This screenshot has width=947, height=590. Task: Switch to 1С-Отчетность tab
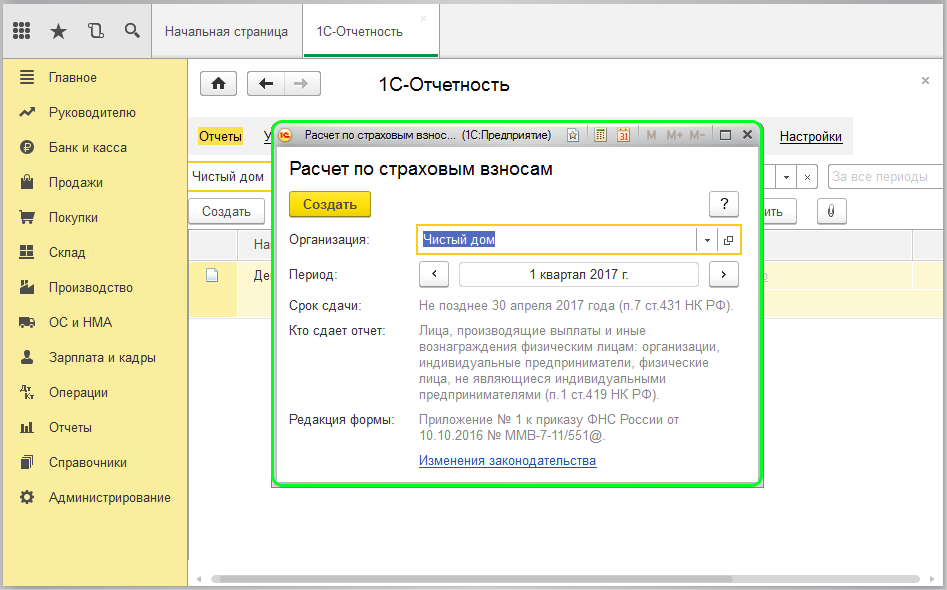pyautogui.click(x=359, y=31)
